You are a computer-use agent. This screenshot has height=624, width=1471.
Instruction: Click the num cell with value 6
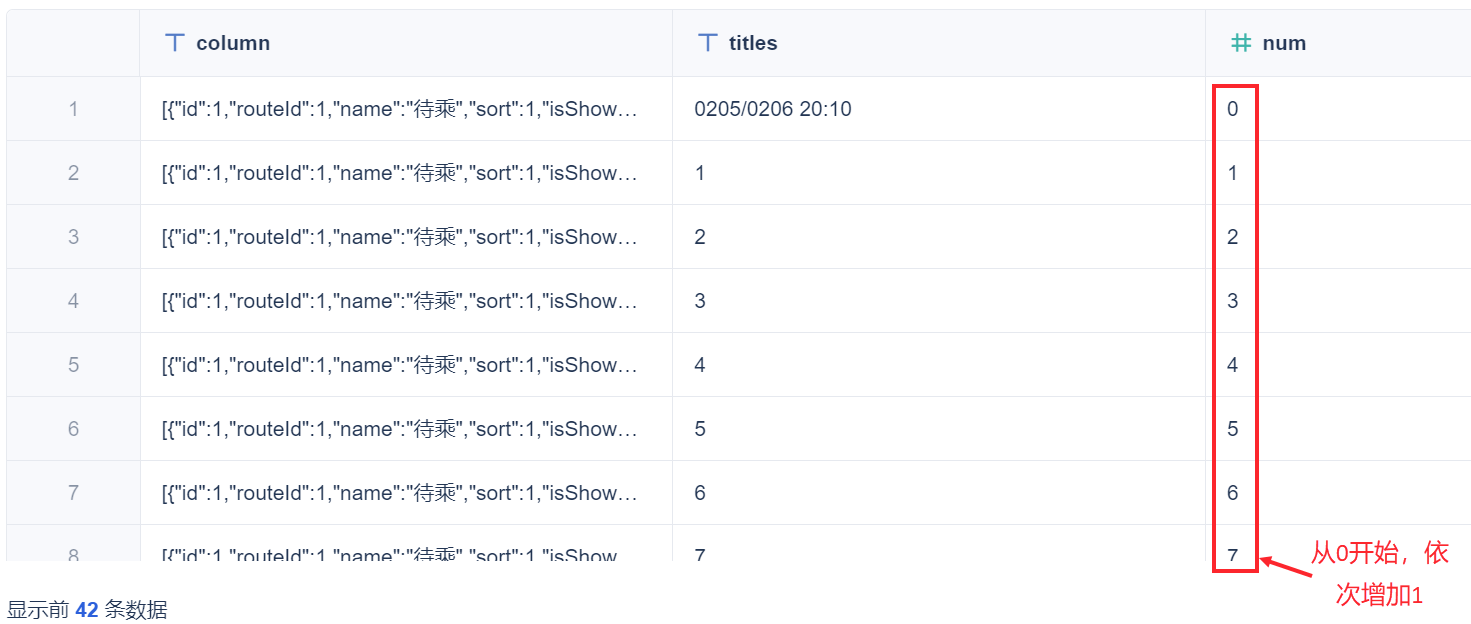point(1233,493)
